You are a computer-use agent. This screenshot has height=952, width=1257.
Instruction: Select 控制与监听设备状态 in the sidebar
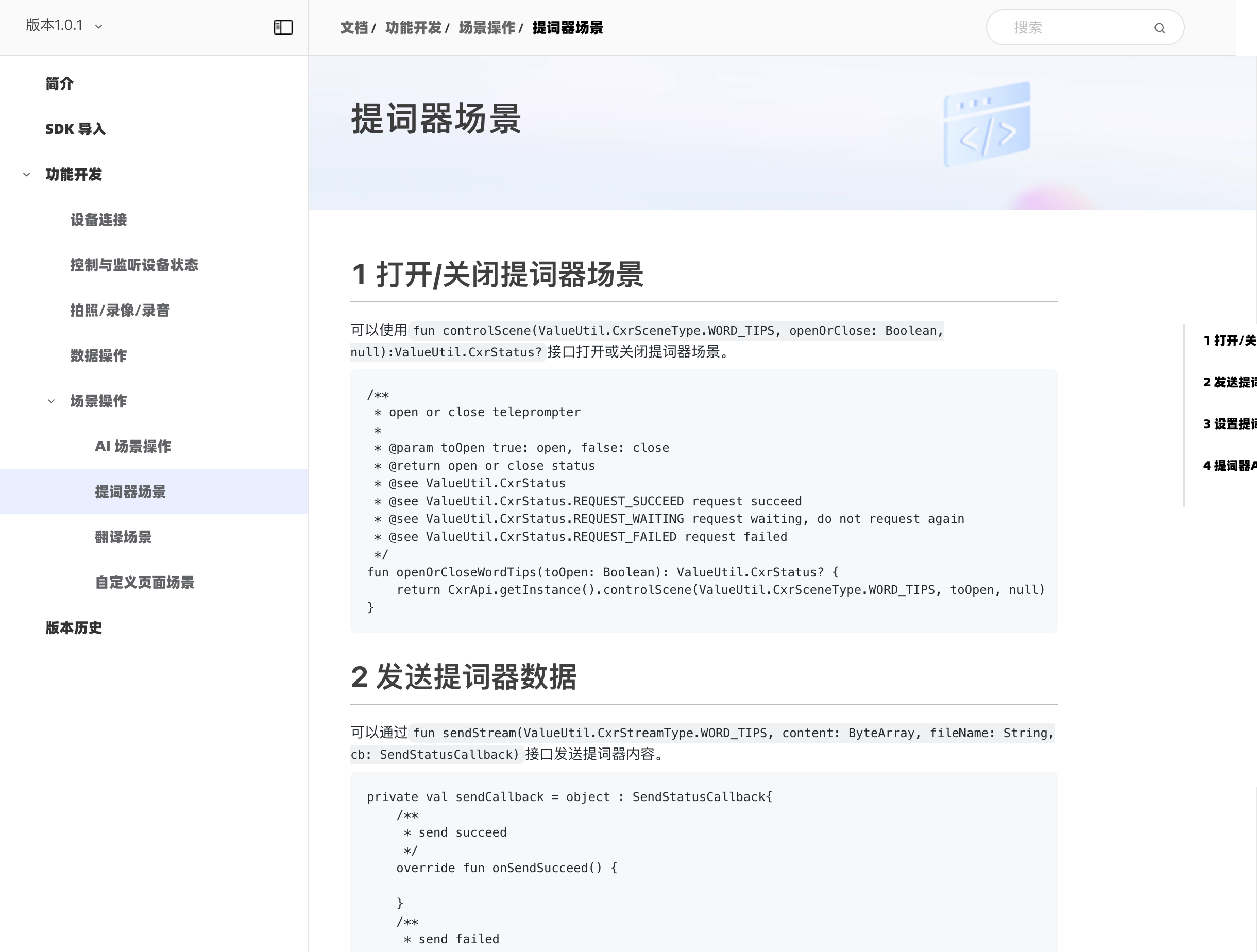click(134, 265)
